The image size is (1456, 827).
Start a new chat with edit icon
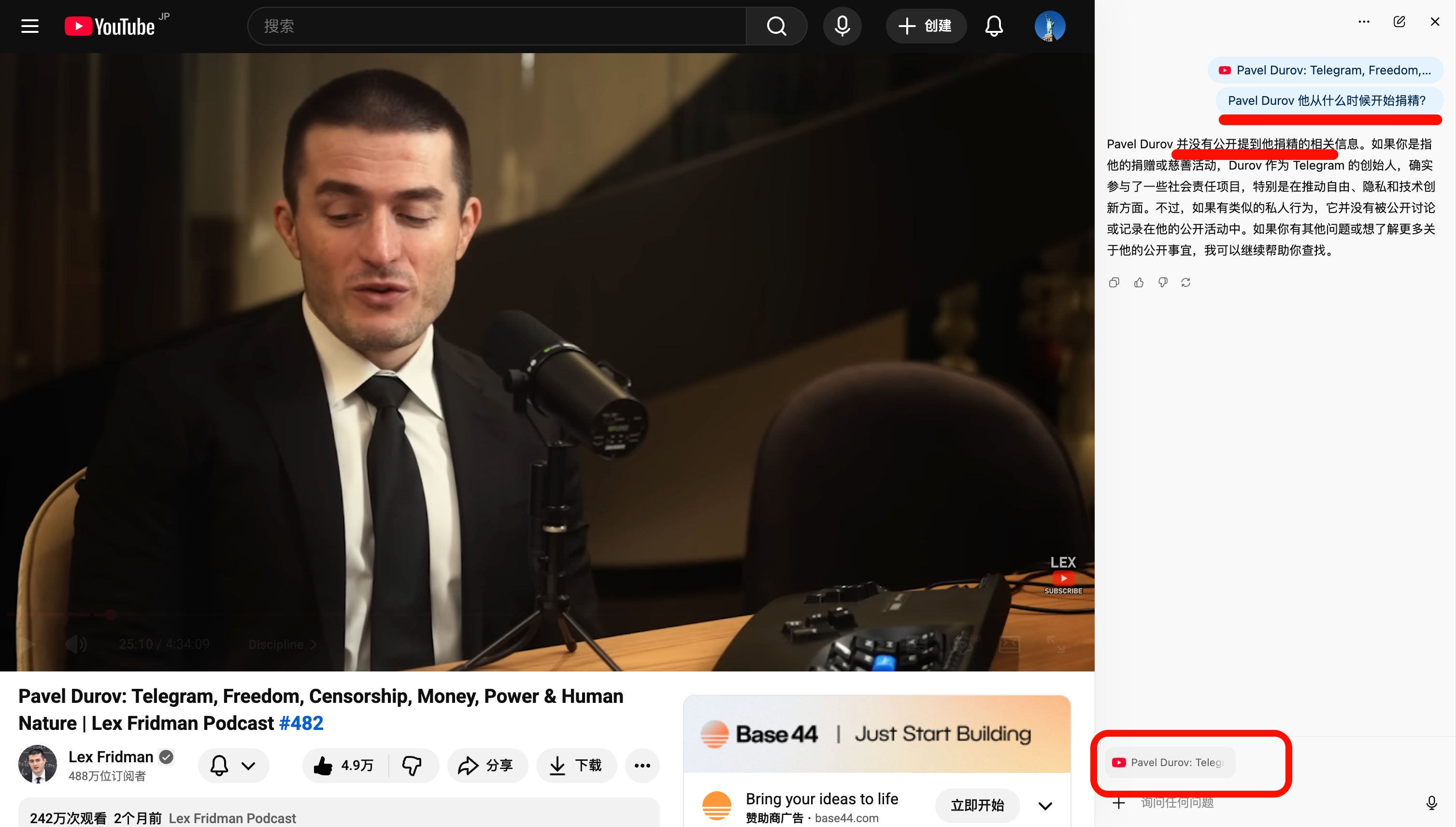[1399, 22]
